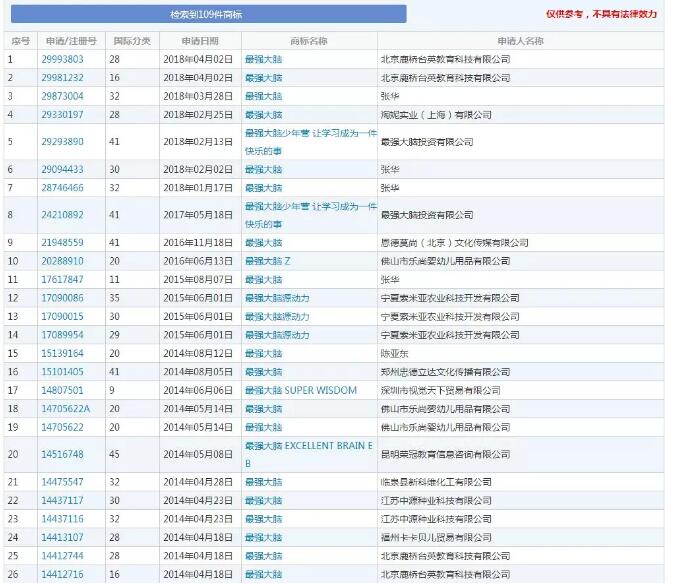Select date 2018年04月02日 in row 1

click(x=198, y=59)
